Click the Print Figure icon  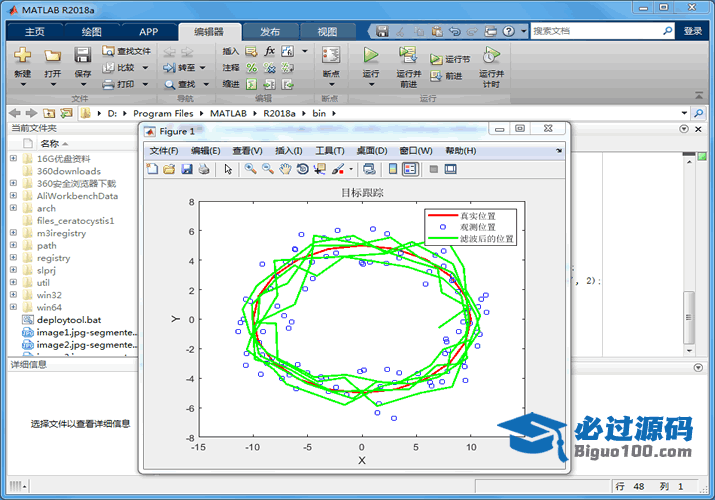204,169
